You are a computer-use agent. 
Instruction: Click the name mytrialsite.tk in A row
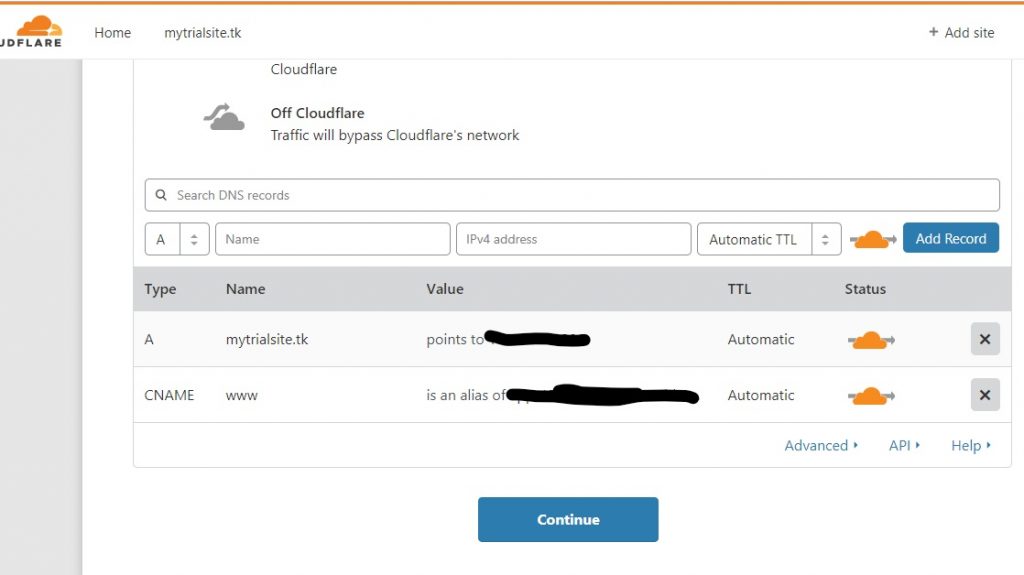(x=267, y=339)
